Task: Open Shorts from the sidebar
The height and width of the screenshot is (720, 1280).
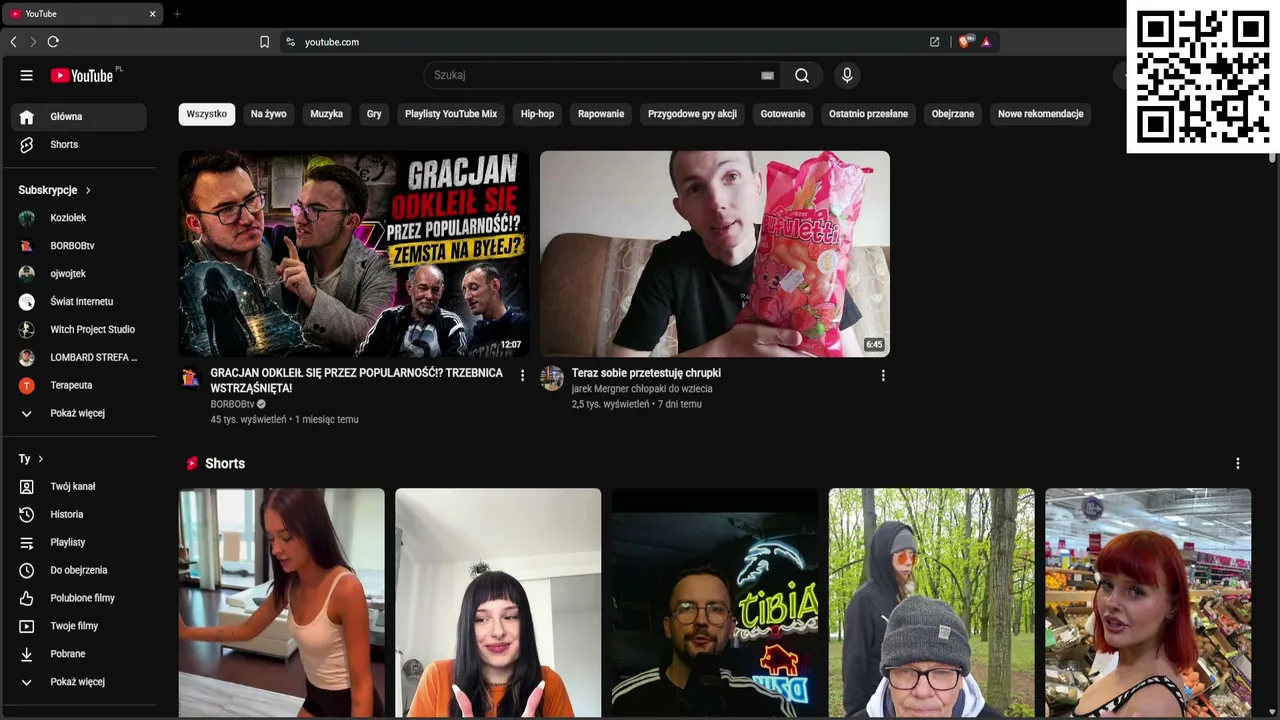Action: click(x=78, y=145)
